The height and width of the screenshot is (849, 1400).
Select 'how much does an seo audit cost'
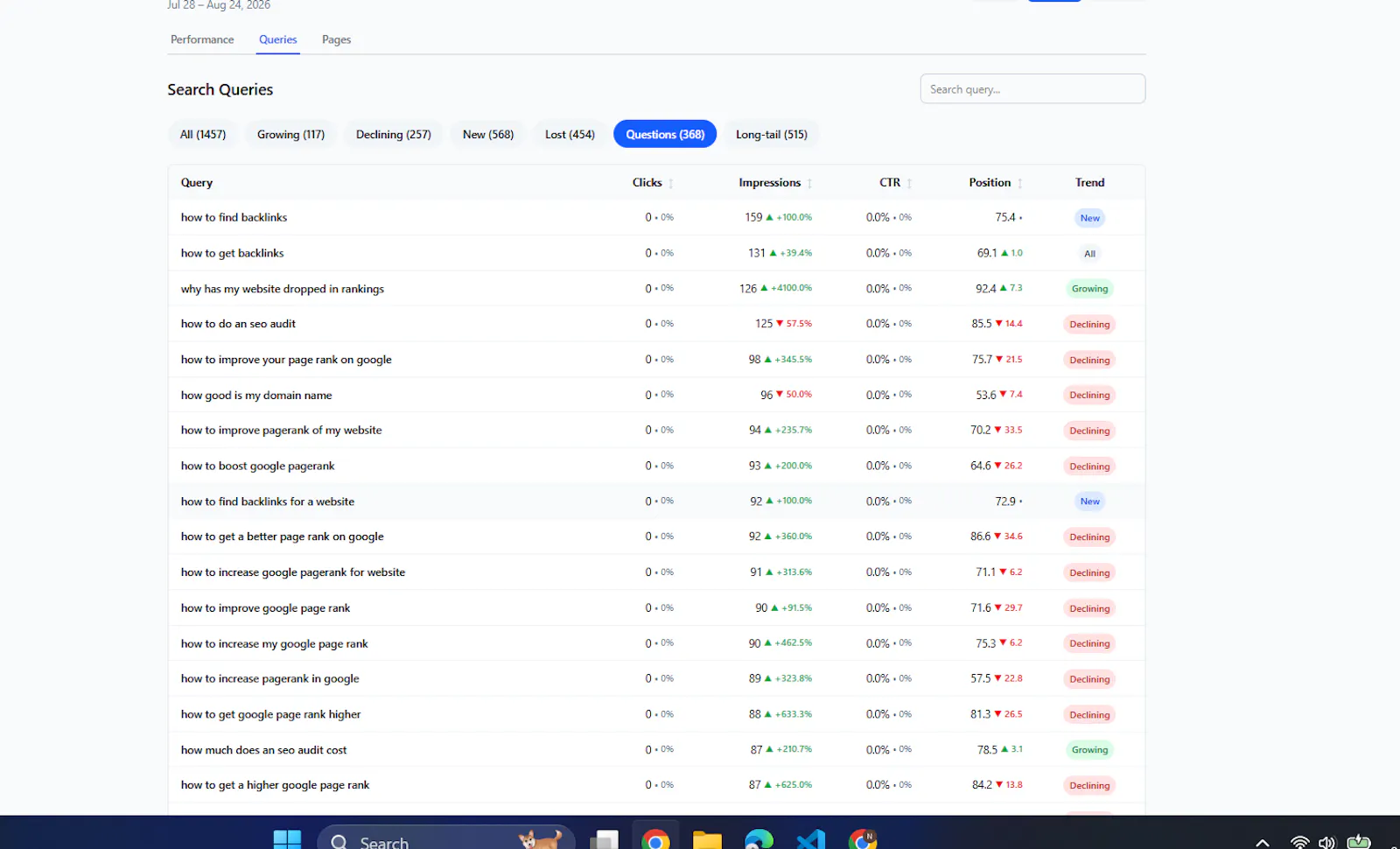point(263,750)
